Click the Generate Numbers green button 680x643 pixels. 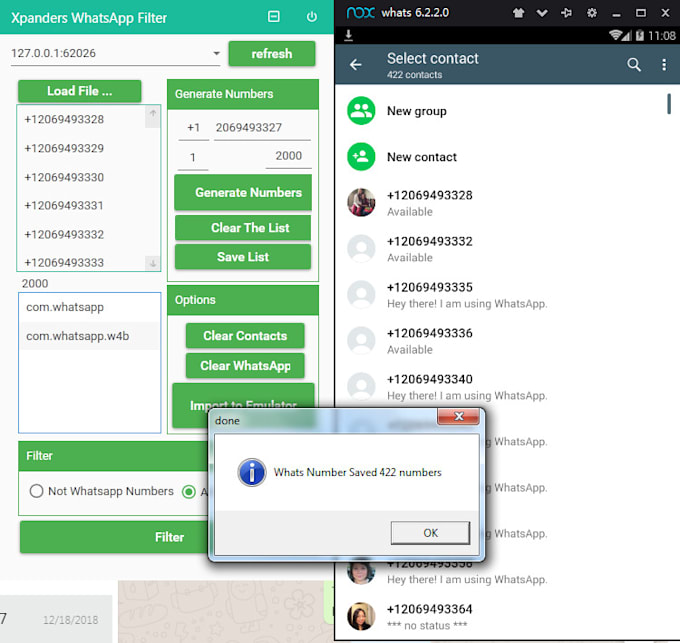pos(243,193)
